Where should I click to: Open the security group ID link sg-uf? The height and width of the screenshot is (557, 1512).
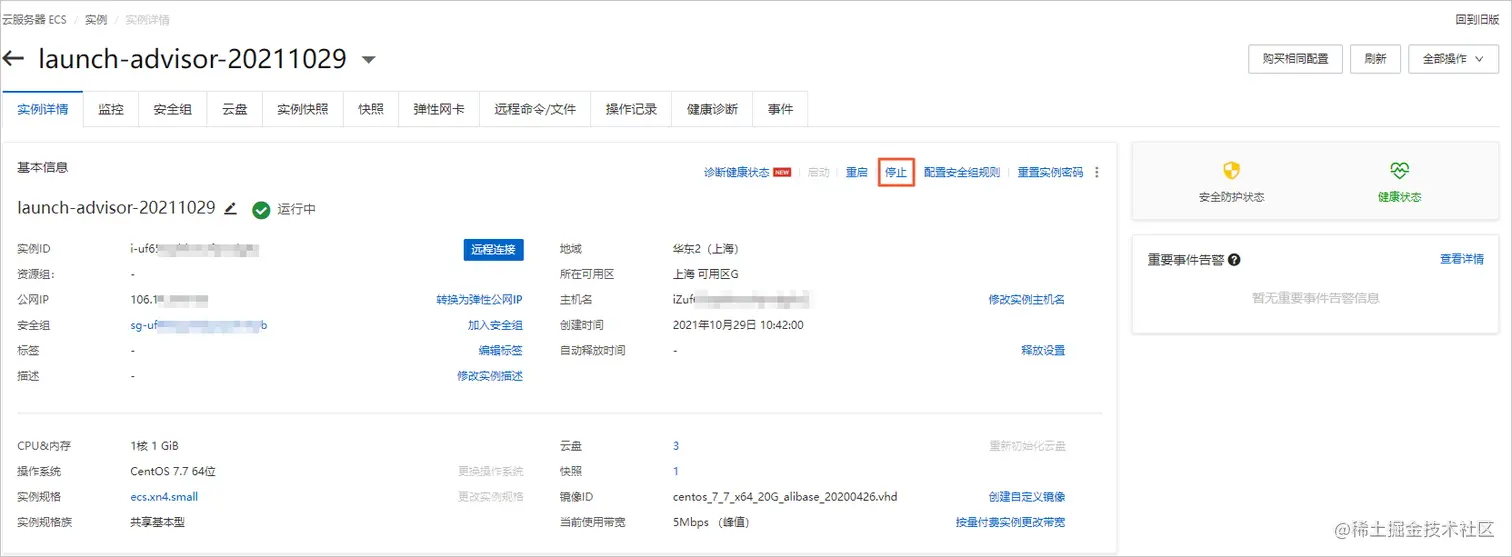coord(199,325)
